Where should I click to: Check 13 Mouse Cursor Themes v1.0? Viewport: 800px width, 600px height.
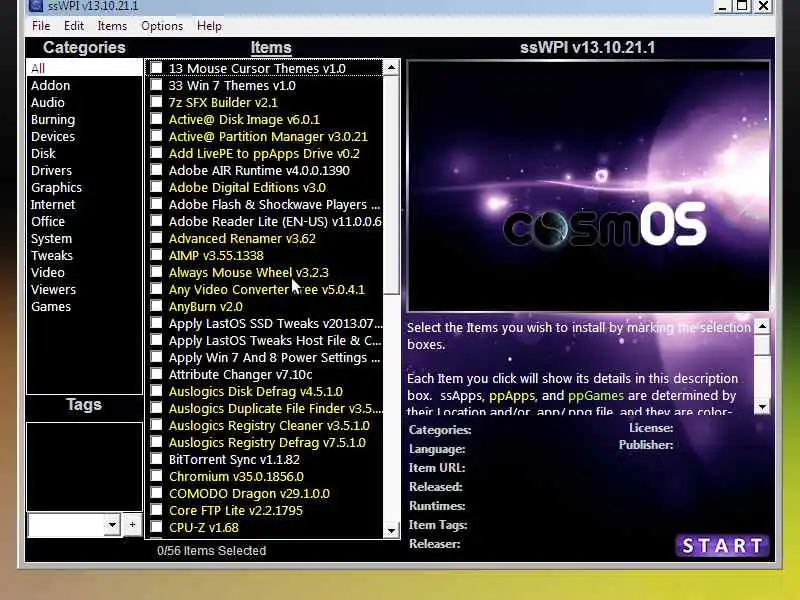[156, 68]
